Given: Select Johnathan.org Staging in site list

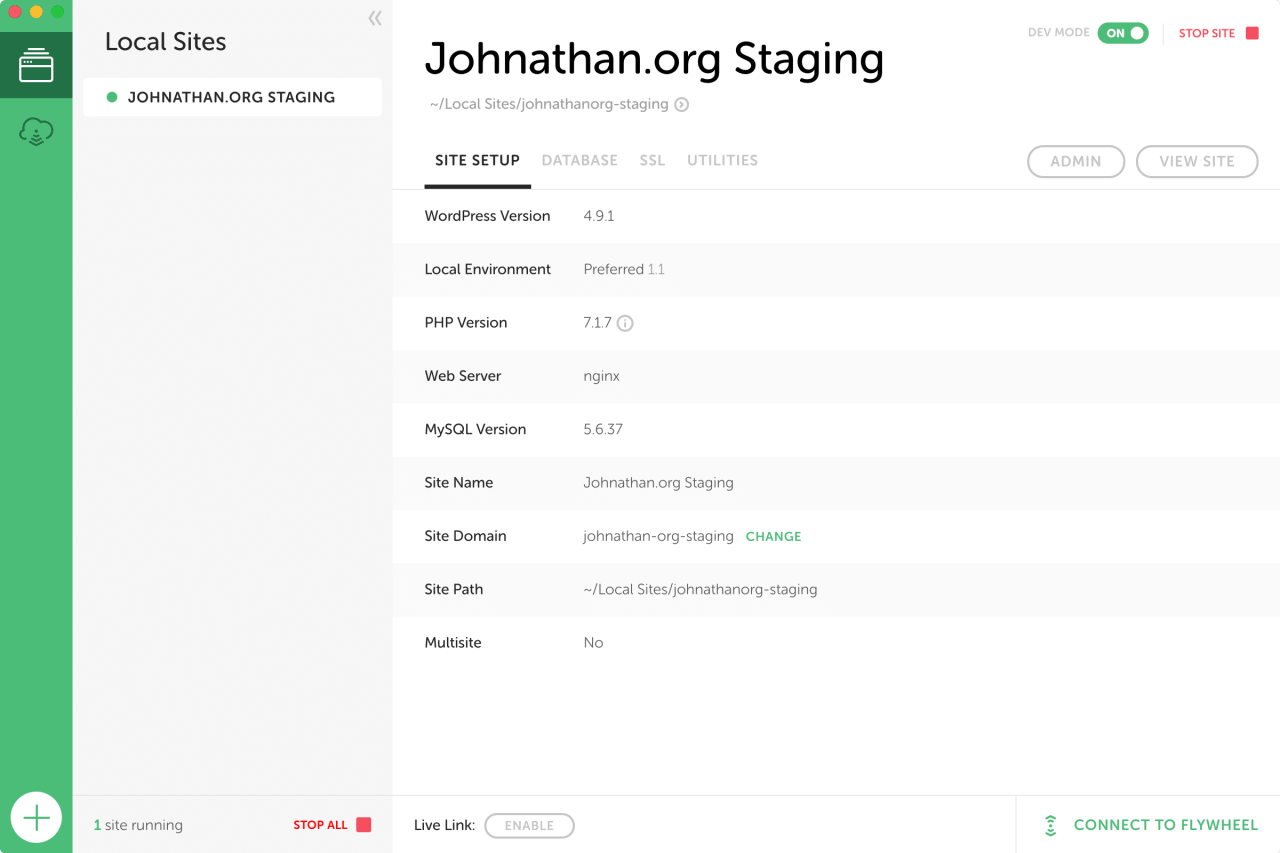Looking at the screenshot, I should (x=232, y=97).
